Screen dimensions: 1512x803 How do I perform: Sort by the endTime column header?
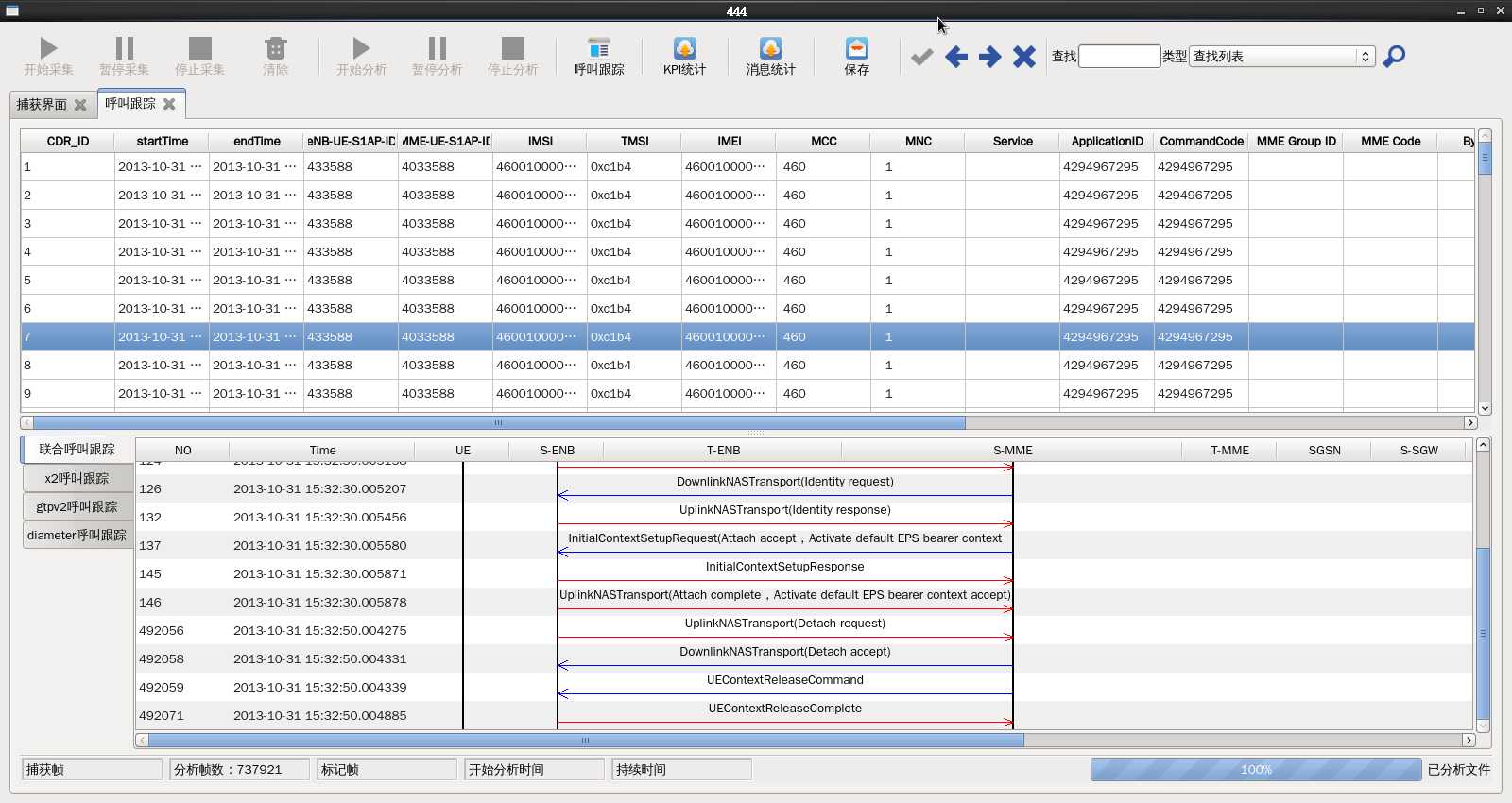tap(257, 141)
